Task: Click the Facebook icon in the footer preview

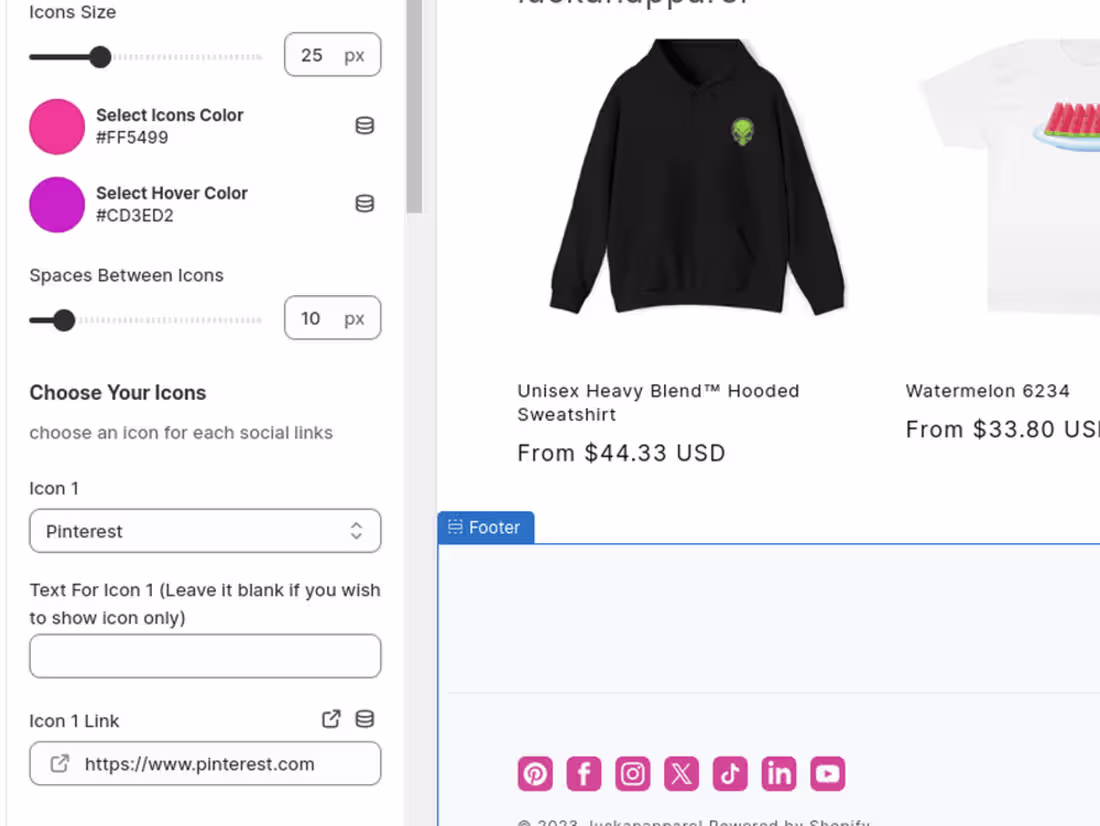Action: coord(584,773)
